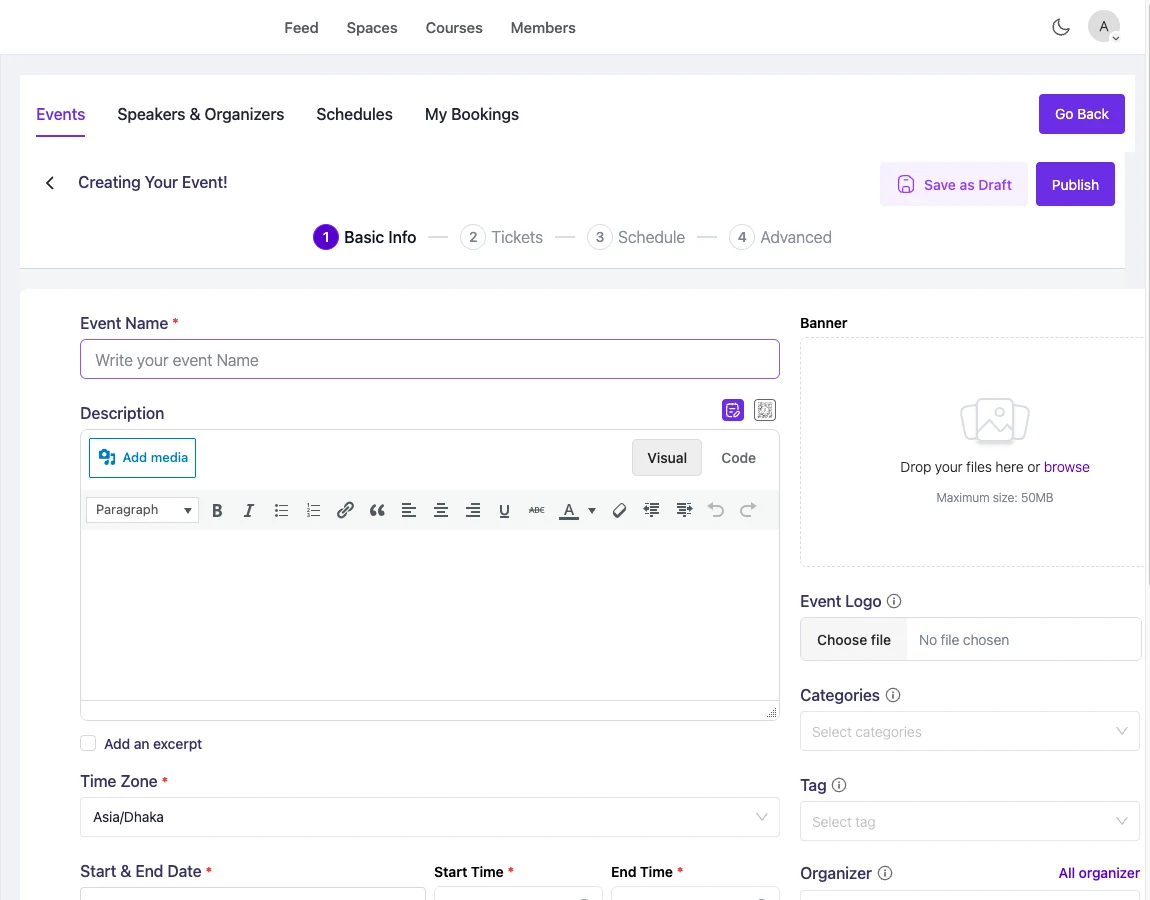Click Save as Draft button
Viewport: 1150px width, 900px height.
pyautogui.click(x=953, y=184)
